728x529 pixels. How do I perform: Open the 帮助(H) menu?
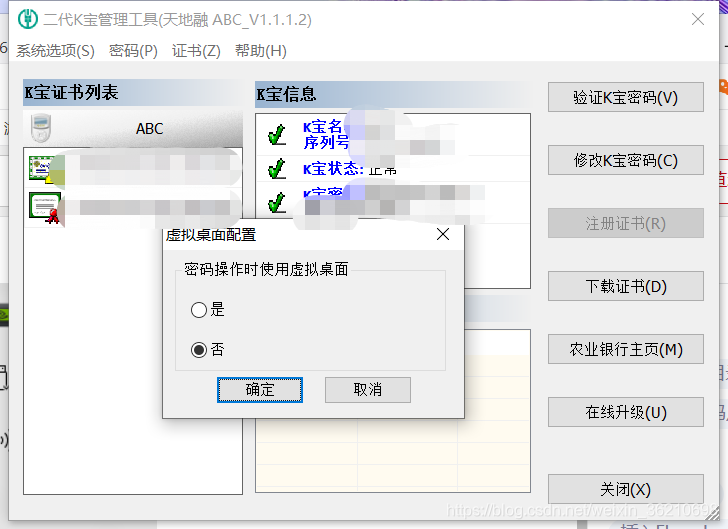[x=260, y=51]
